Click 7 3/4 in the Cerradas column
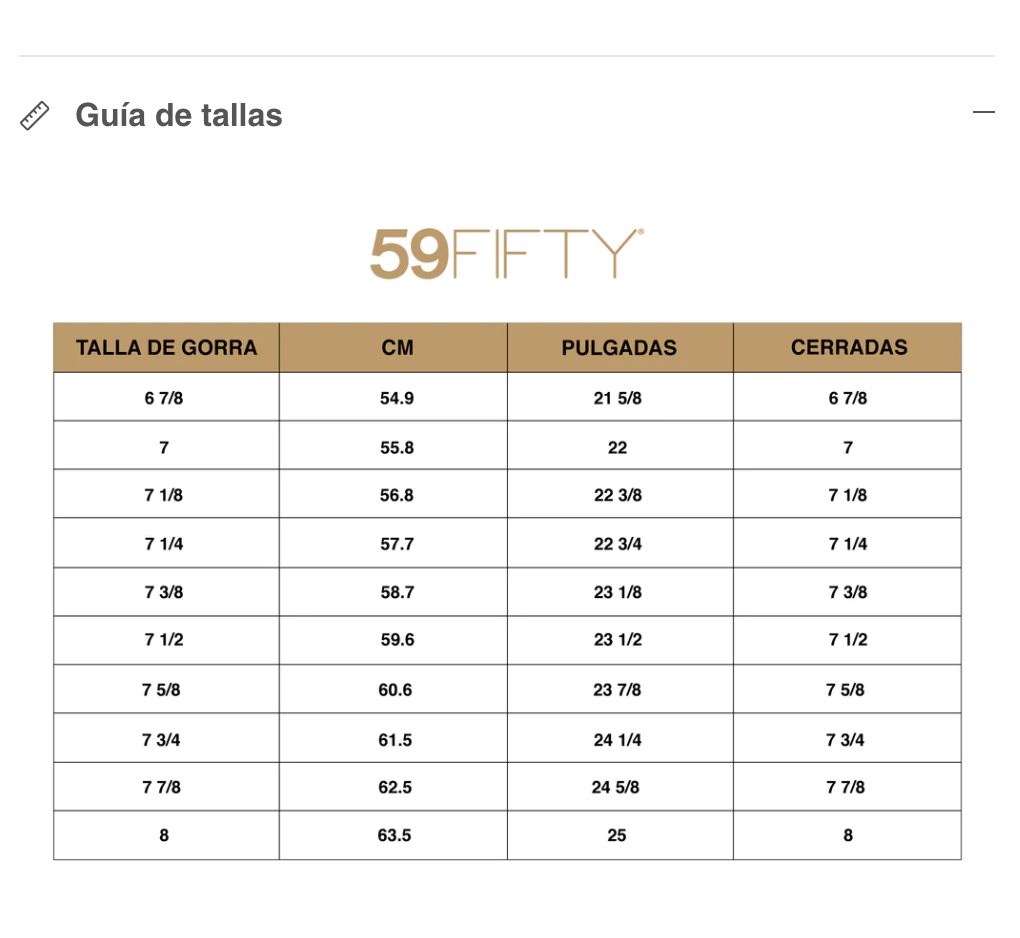 point(846,740)
